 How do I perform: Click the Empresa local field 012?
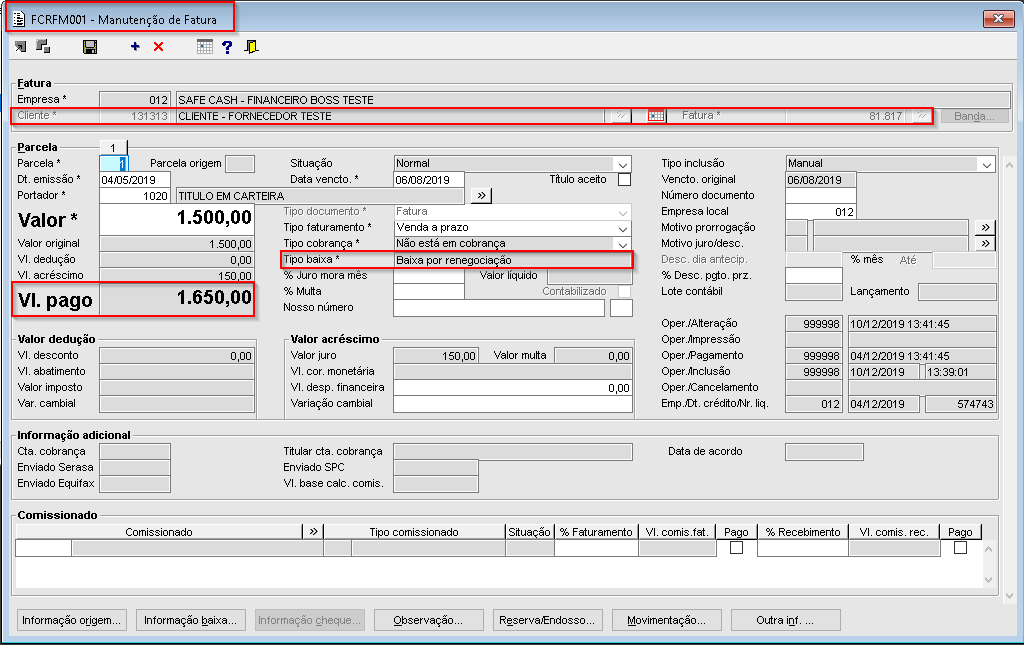(821, 212)
